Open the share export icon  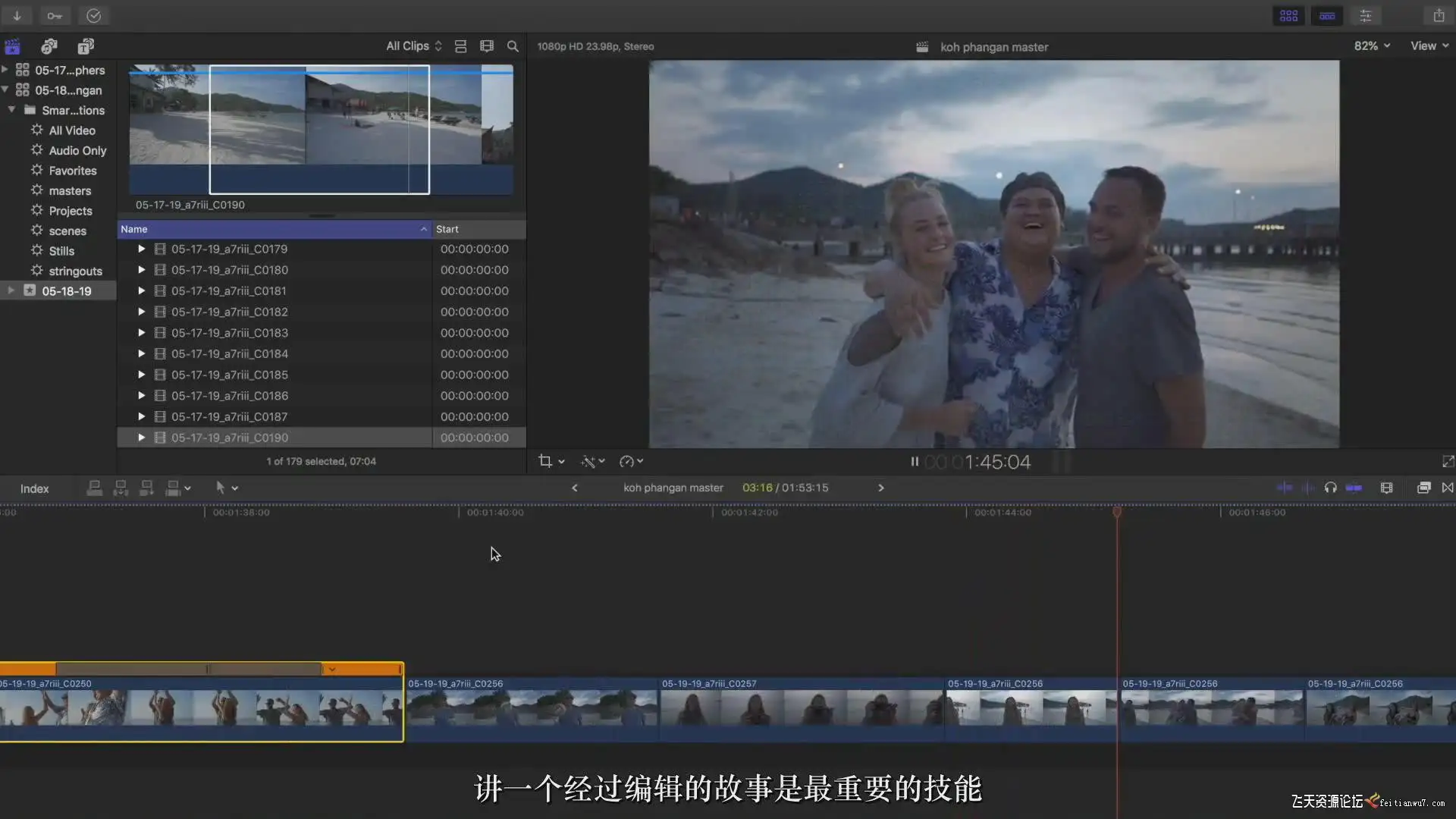point(1439,15)
